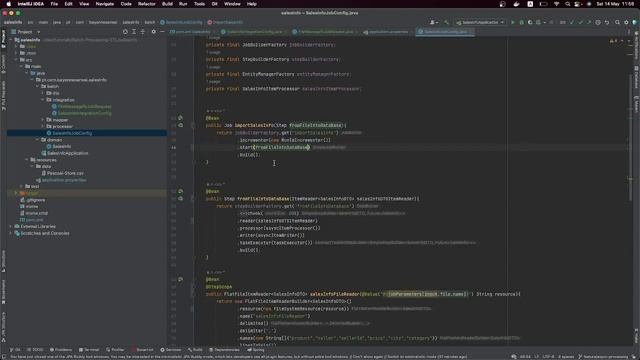The image size is (640, 360).
Task: Expand the processor package
Action: 43,127
